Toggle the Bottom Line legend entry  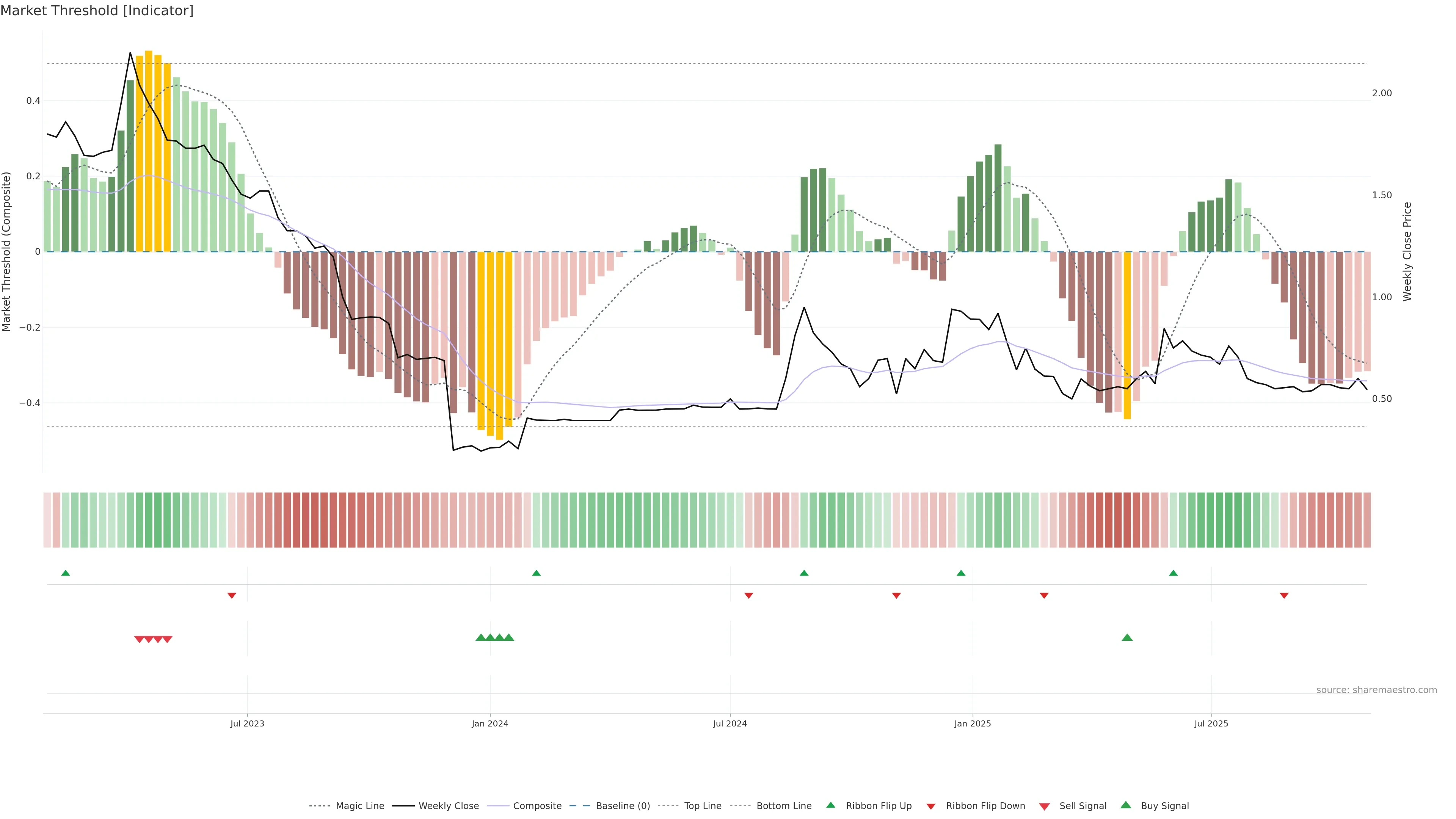[x=783, y=806]
